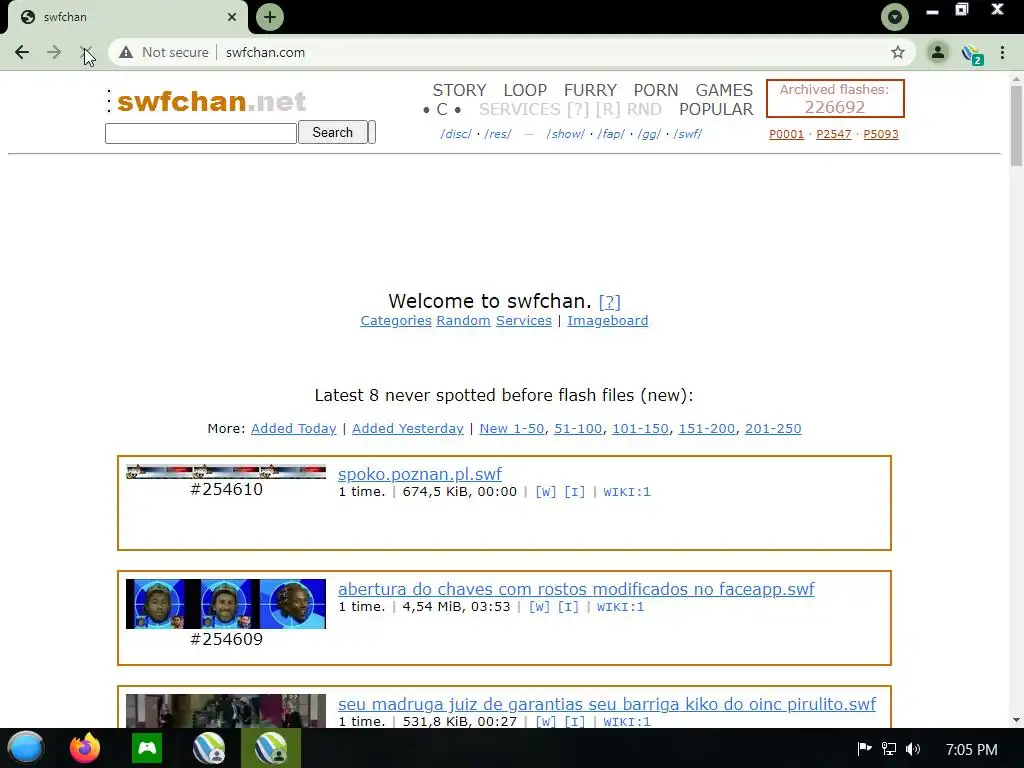Bookmark this page with the star icon

click(x=898, y=52)
